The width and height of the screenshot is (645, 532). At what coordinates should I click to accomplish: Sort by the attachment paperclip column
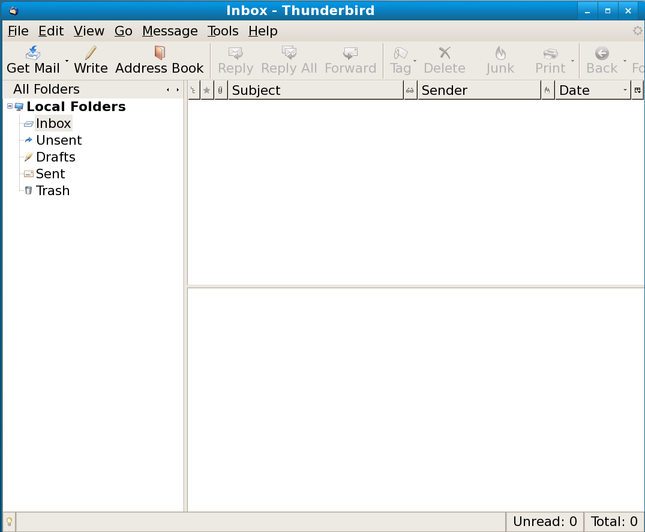coord(220,90)
